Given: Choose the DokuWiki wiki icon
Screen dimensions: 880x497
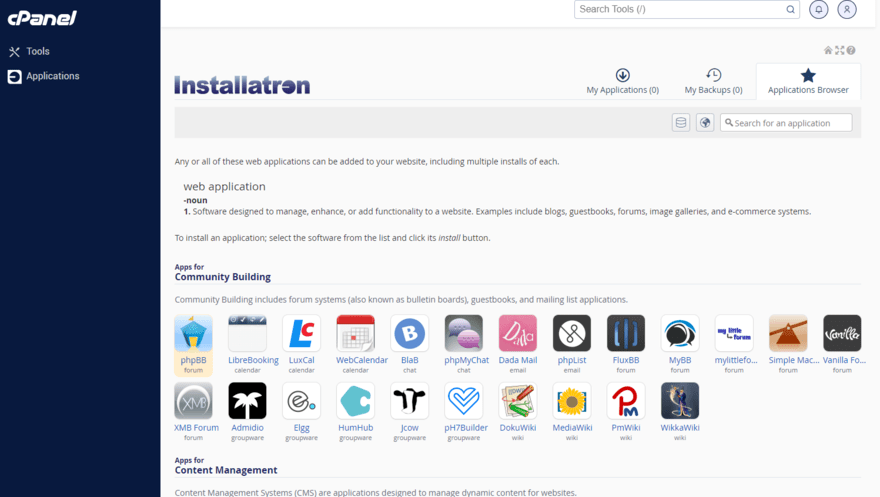Looking at the screenshot, I should coord(517,401).
